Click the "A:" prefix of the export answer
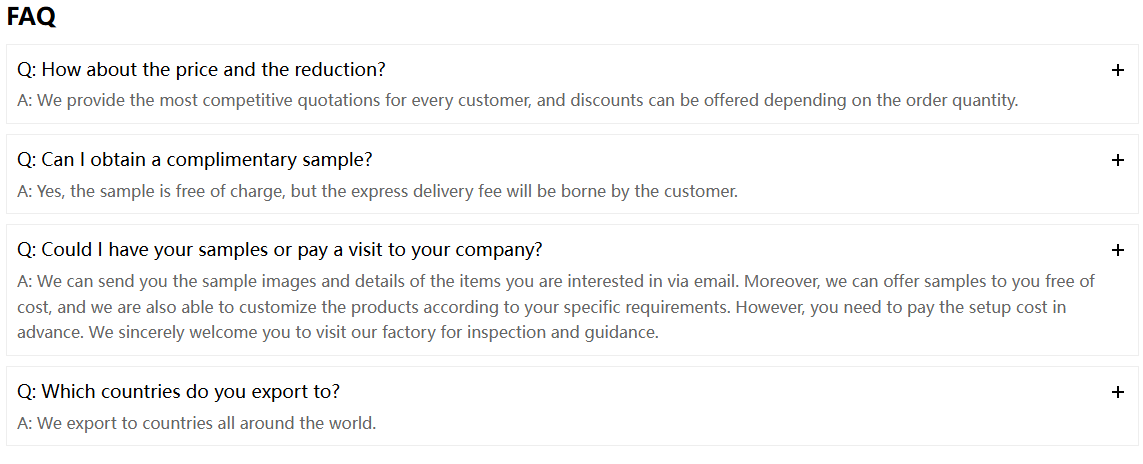The height and width of the screenshot is (464, 1143). click(25, 423)
